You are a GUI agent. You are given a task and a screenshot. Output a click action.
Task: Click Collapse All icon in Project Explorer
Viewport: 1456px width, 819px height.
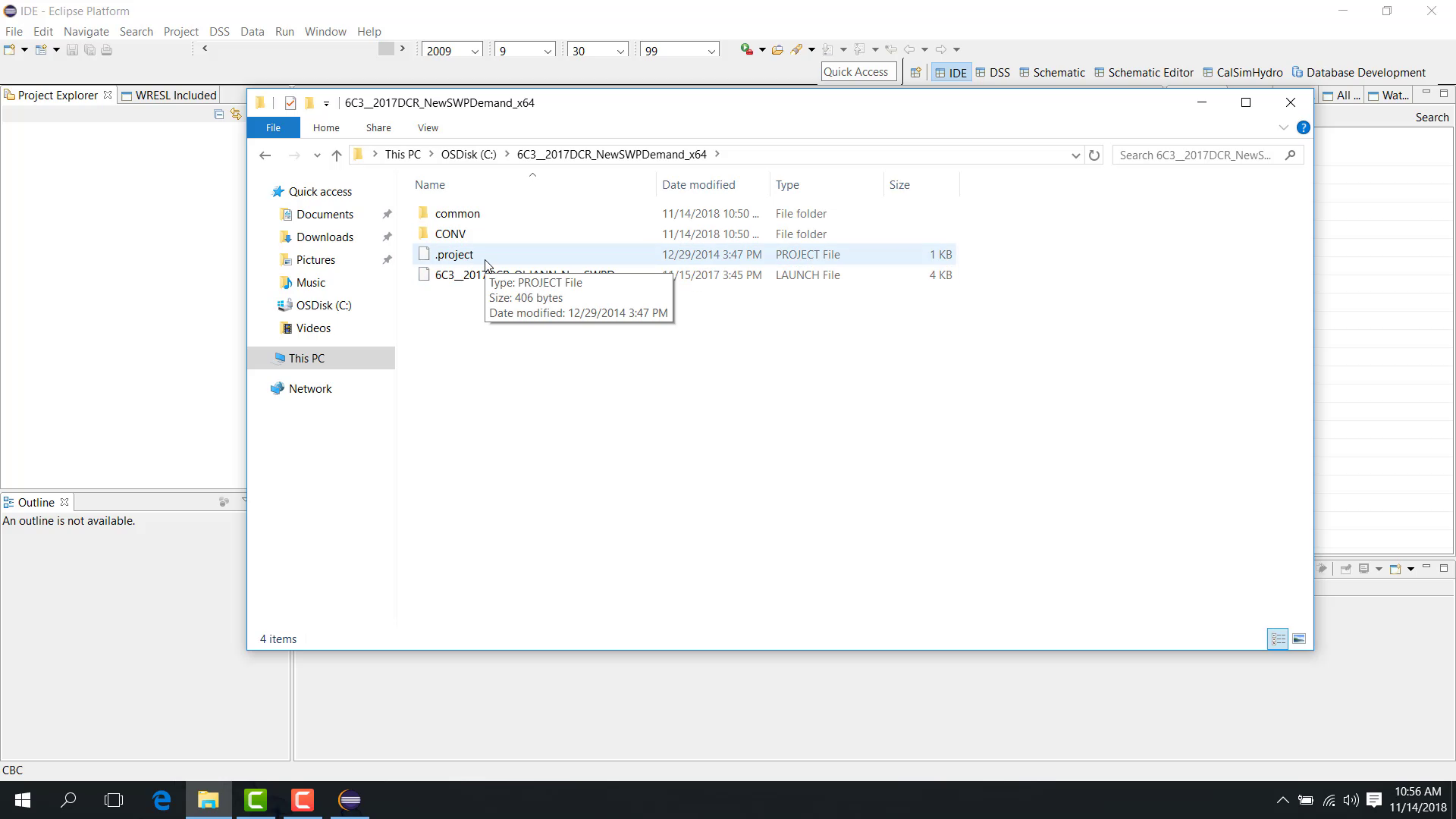218,115
